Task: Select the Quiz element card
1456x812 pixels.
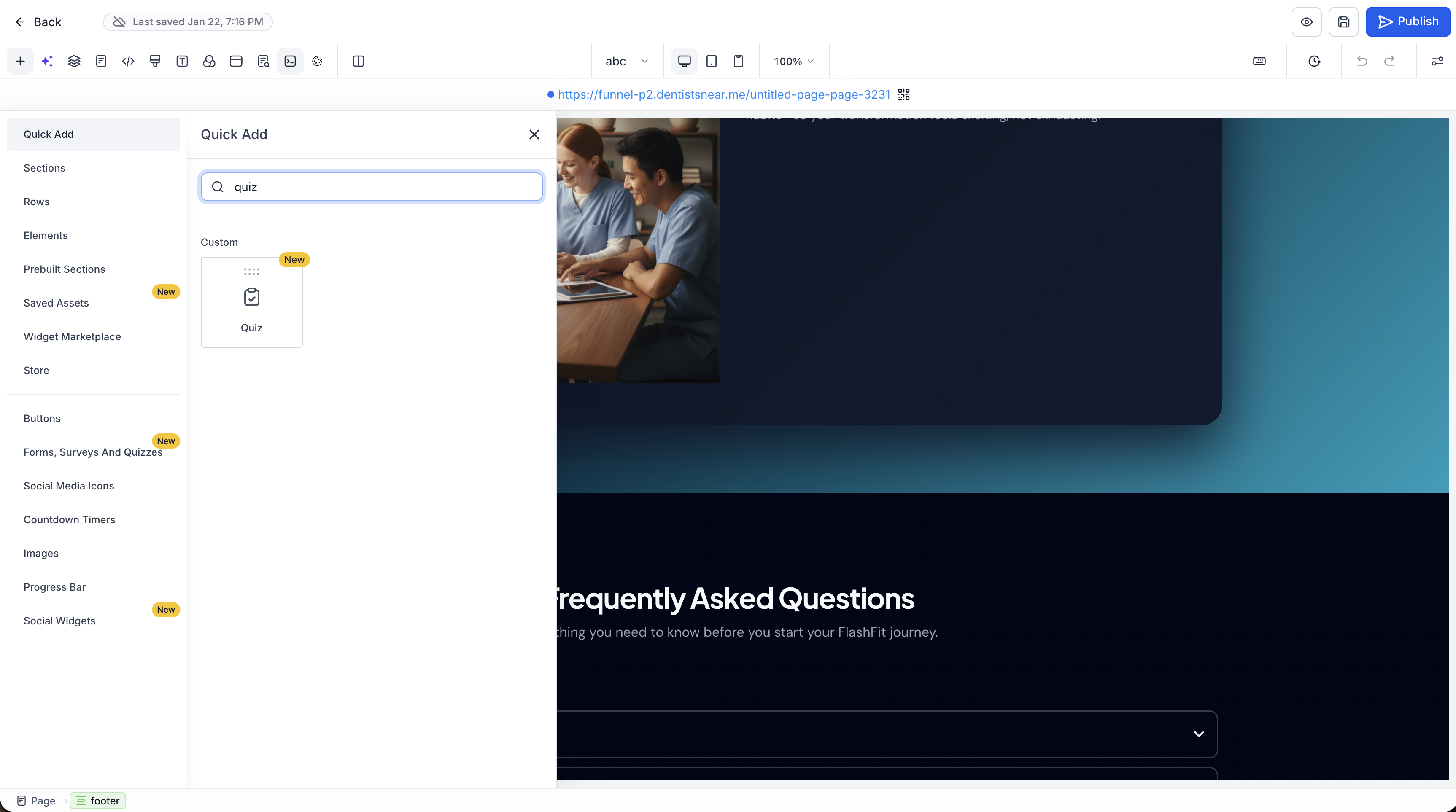Action: point(251,302)
